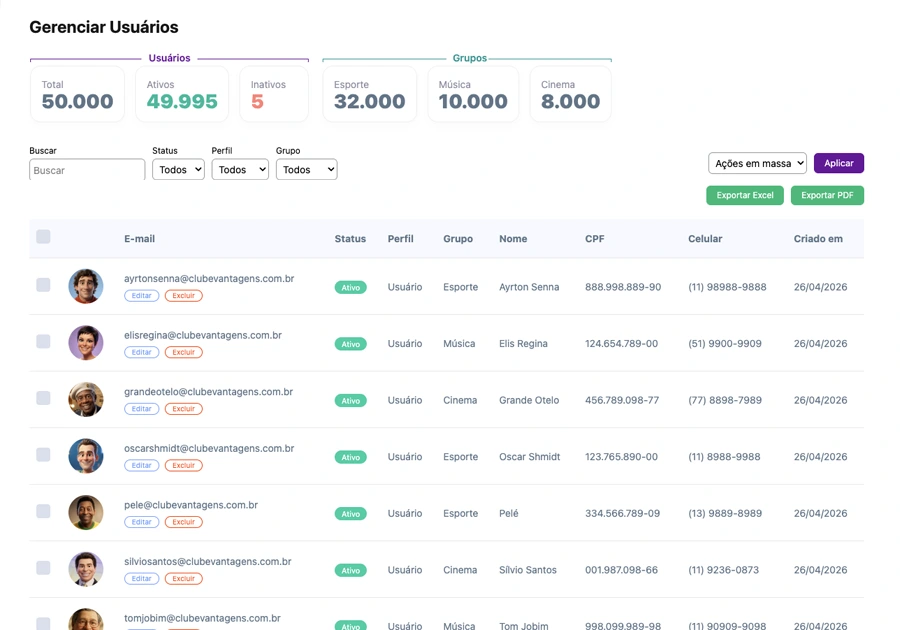Viewport: 900px width, 630px height.
Task: Focus the Buscar search field
Action: 87,170
